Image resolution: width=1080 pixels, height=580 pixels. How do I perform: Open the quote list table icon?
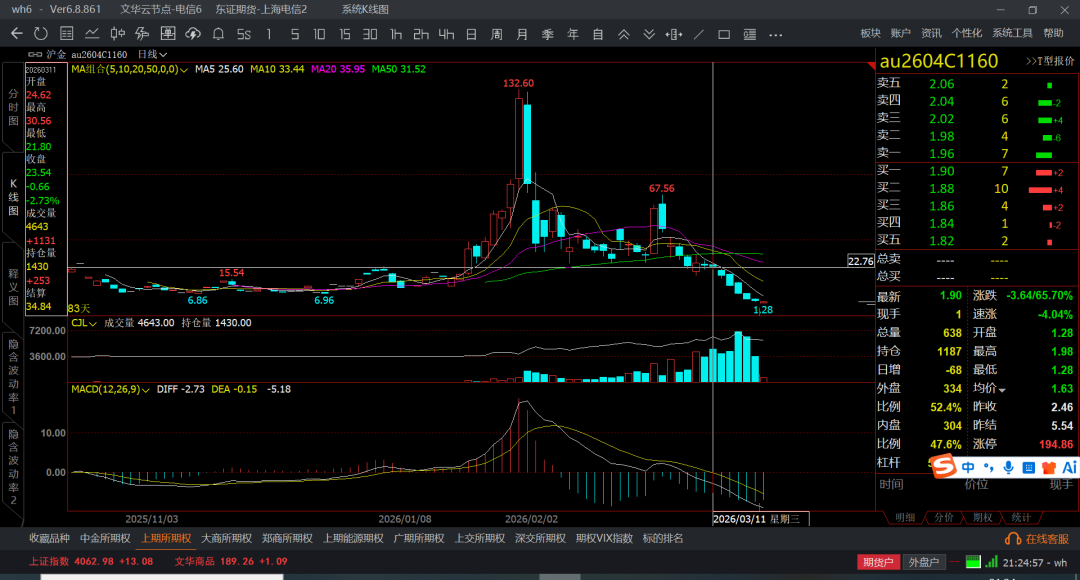coord(67,33)
